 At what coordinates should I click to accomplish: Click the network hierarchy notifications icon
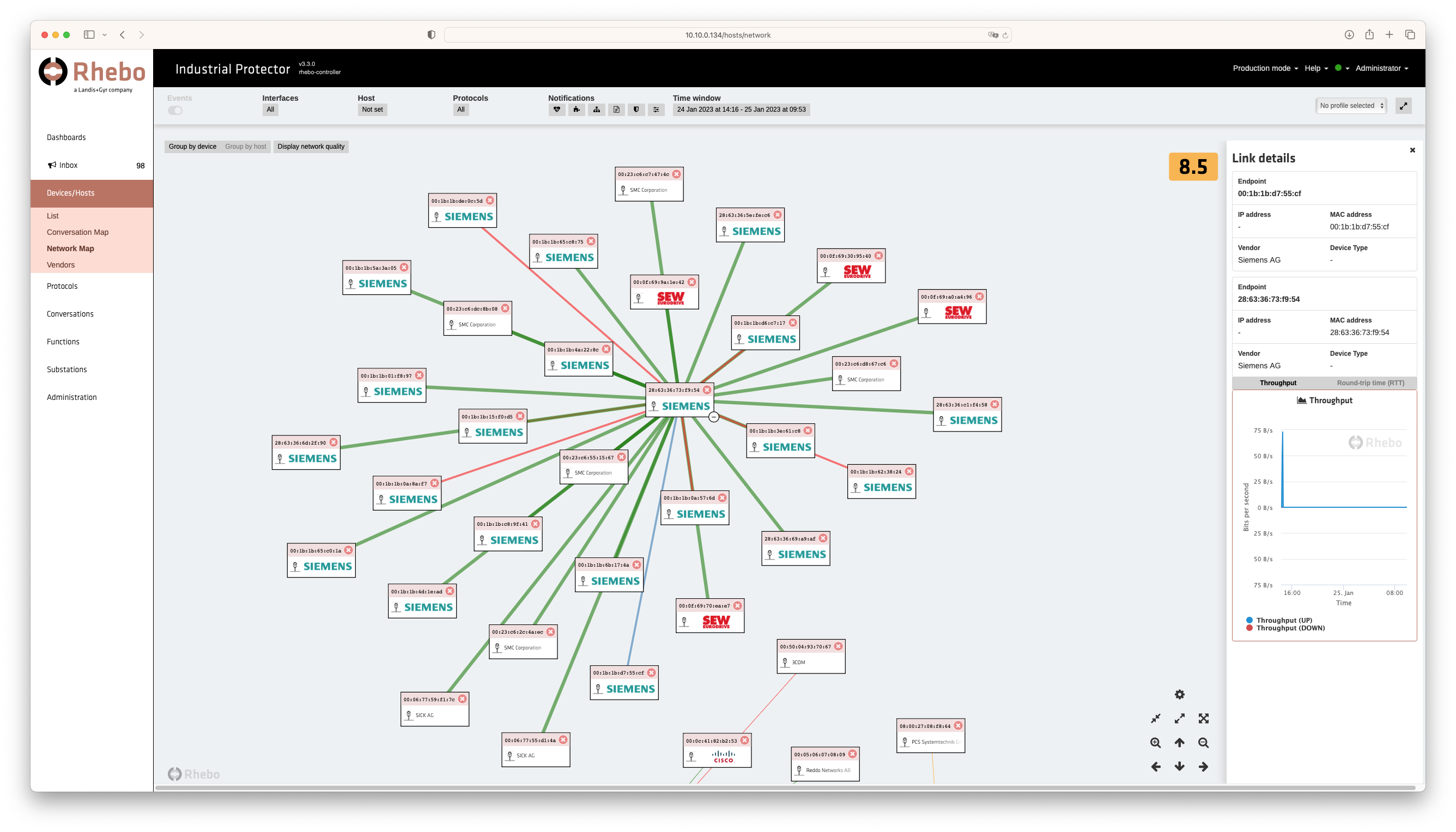coord(597,110)
